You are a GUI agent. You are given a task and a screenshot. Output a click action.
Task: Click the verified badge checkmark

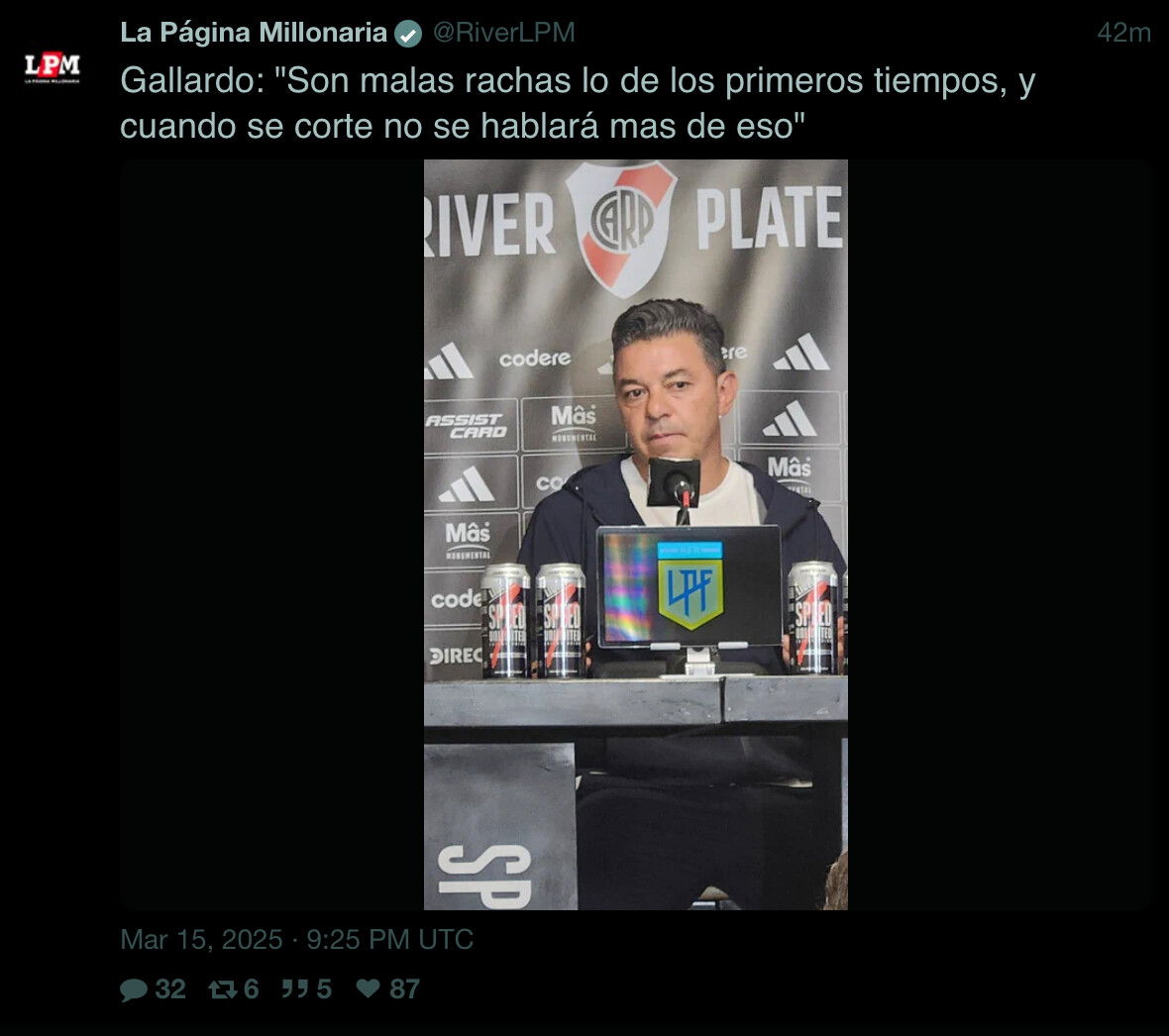(x=408, y=34)
